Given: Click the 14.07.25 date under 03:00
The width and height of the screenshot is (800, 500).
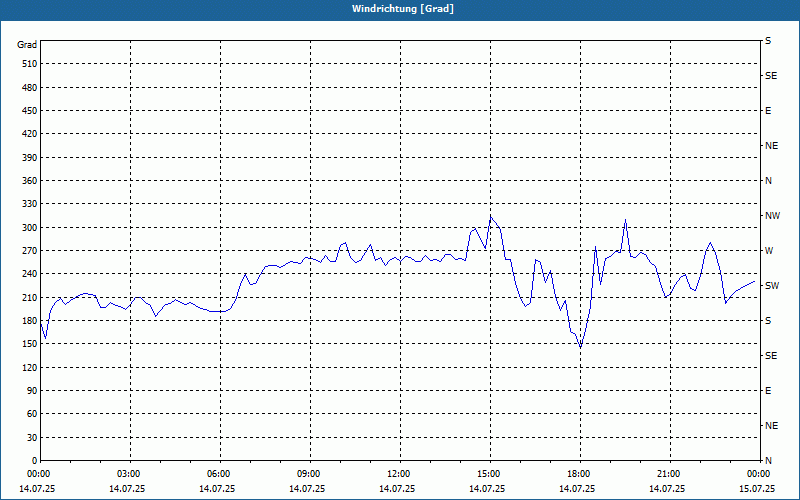Looking at the screenshot, I should point(127,488).
